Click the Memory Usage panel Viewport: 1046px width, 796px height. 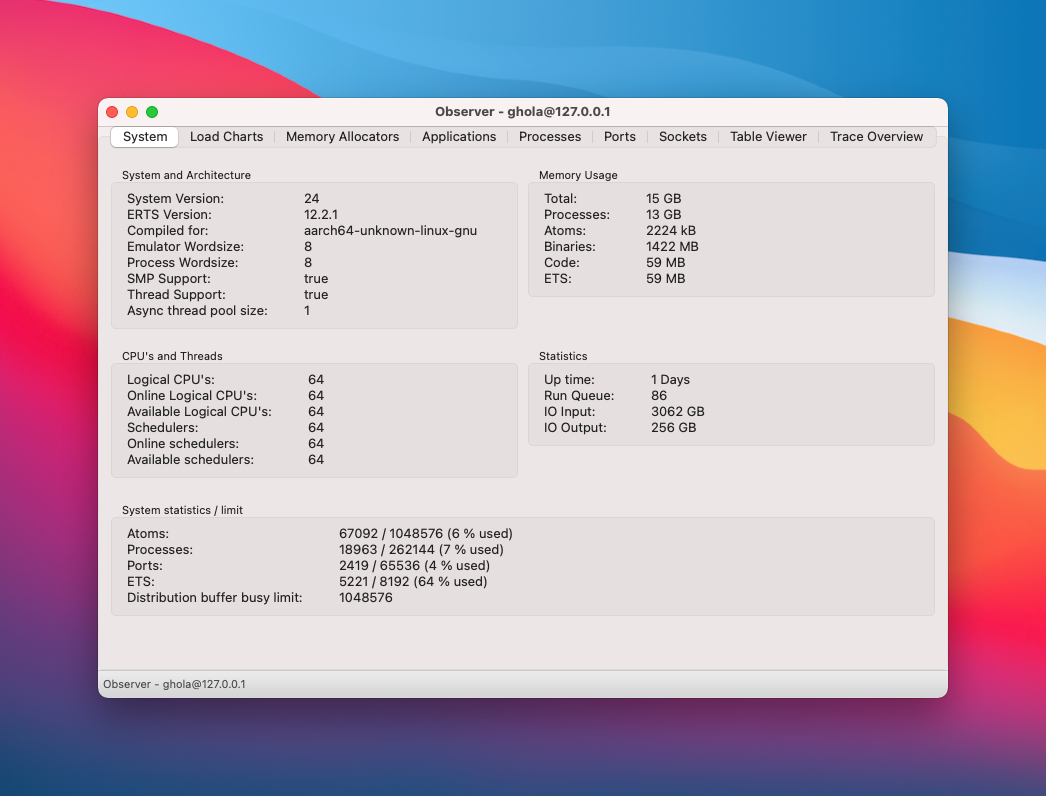click(729, 240)
